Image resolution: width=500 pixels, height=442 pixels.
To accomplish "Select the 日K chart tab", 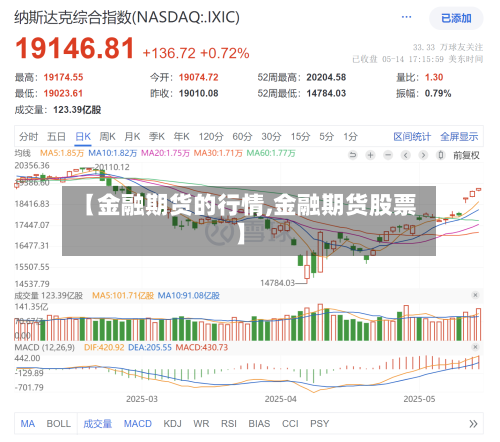I will click(x=83, y=136).
